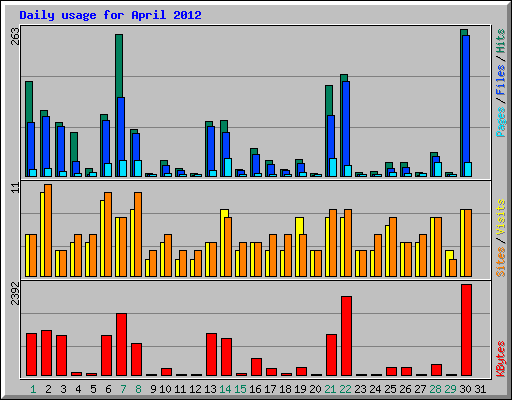This screenshot has height=400, width=512.
Task: Click the blue "Files" legend label
Action: (501, 79)
